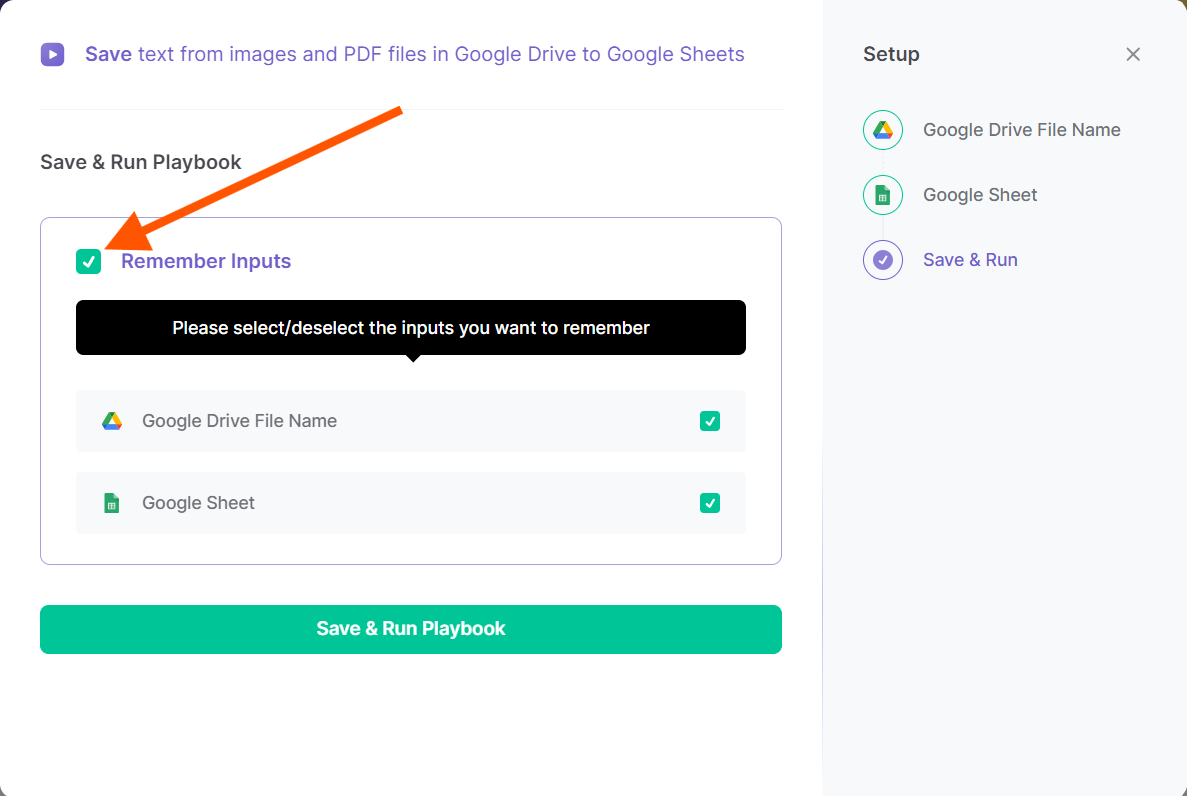Click the Google Sheet input row text
Image resolution: width=1187 pixels, height=796 pixels.
(198, 503)
